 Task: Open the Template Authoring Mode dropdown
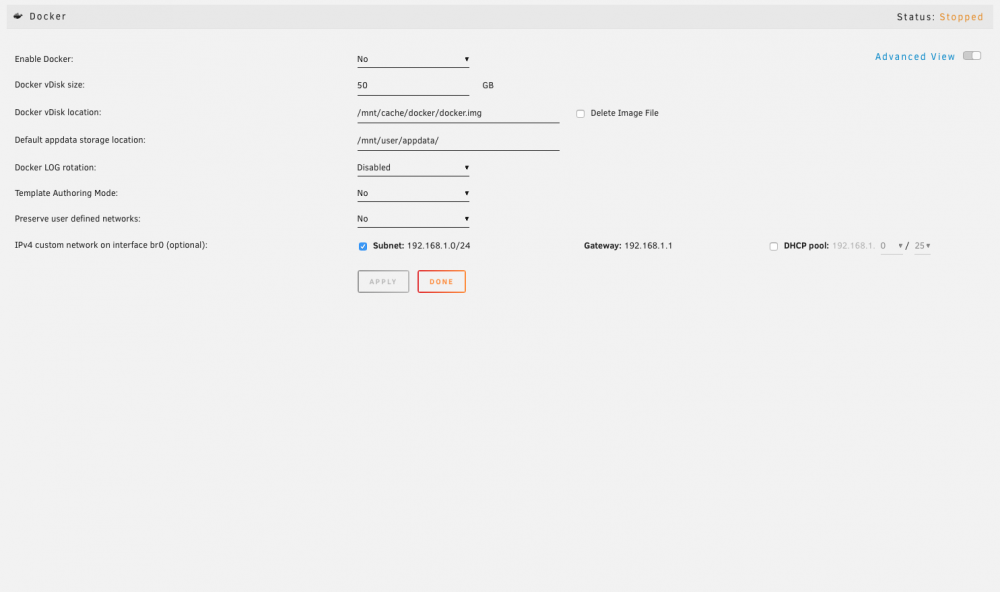coord(413,193)
